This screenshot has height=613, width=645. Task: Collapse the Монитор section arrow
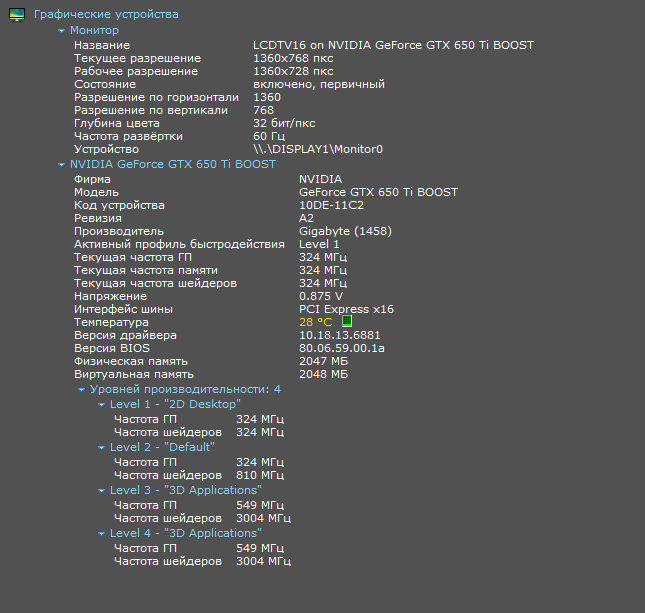coord(61,31)
